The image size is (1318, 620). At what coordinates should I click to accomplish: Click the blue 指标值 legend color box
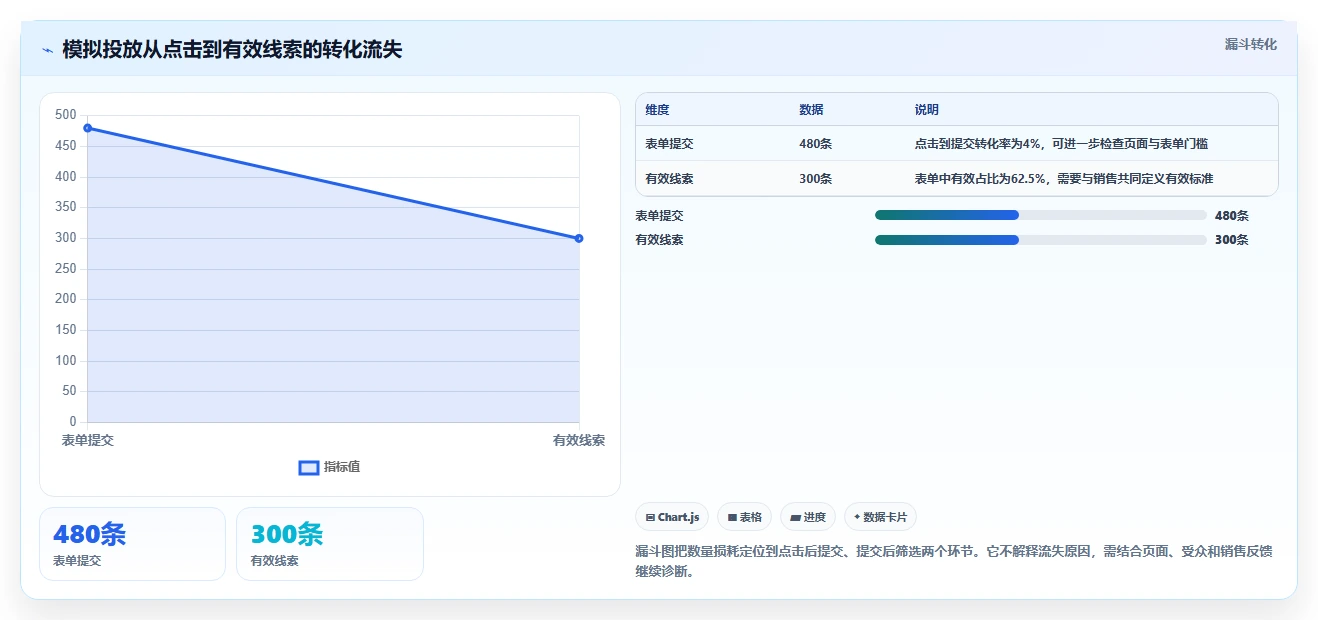click(309, 467)
